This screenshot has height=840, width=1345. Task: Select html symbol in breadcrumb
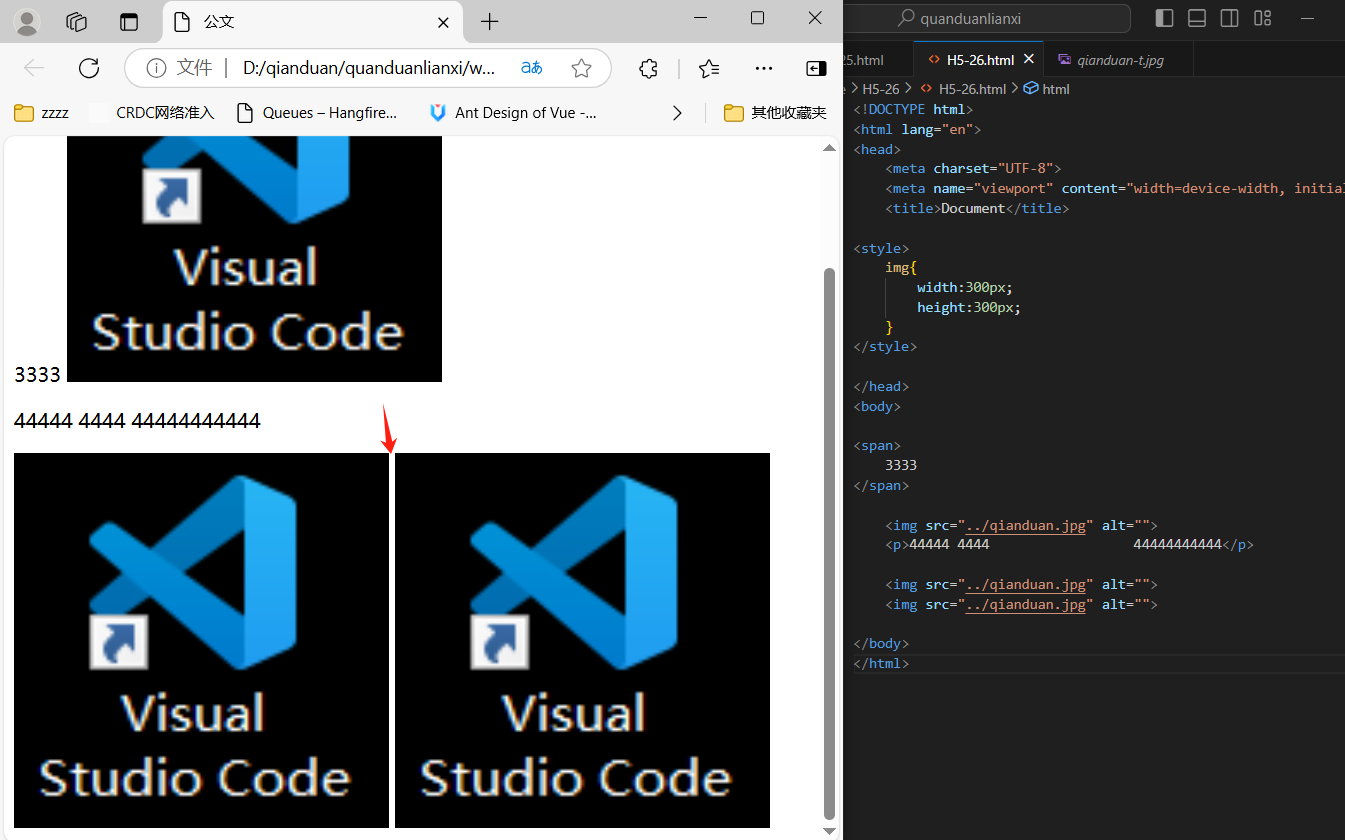(x=1047, y=89)
